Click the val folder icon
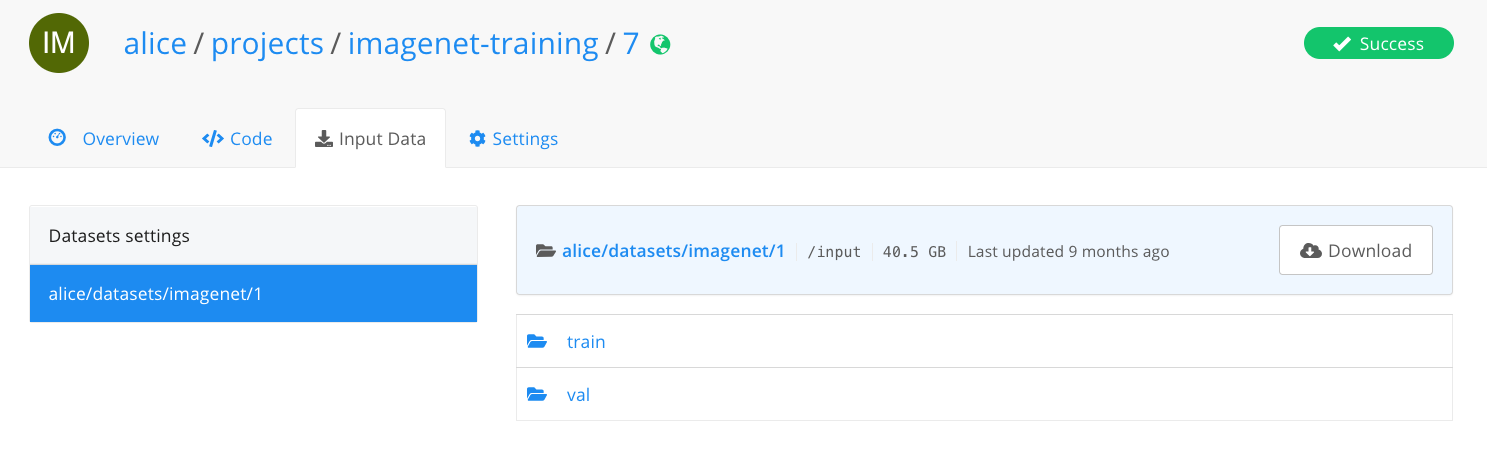 [537, 395]
